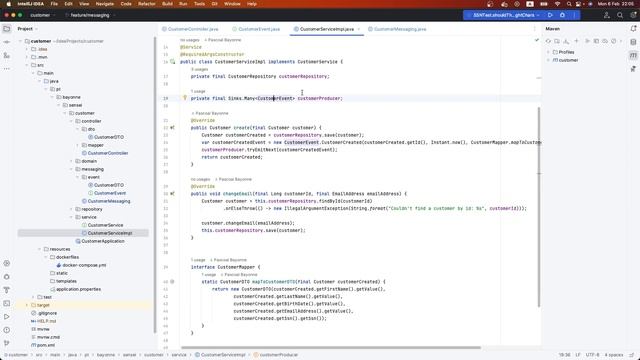Screen dimensions: 640x360
Task: Open editor tabs options menu
Action: (535, 29)
